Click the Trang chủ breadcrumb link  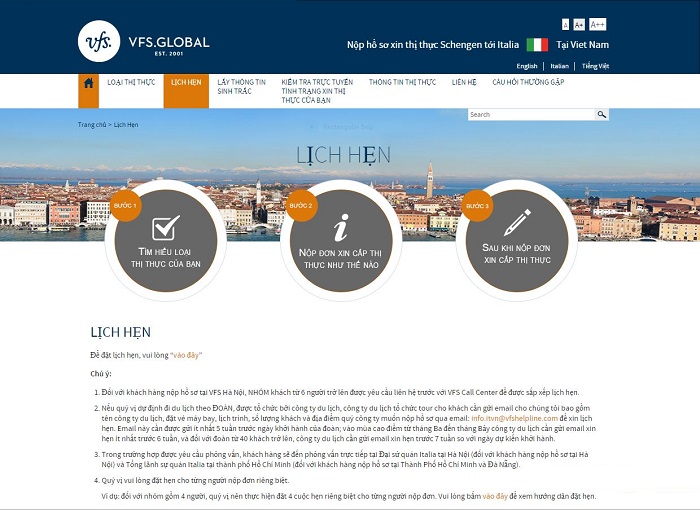coord(91,125)
